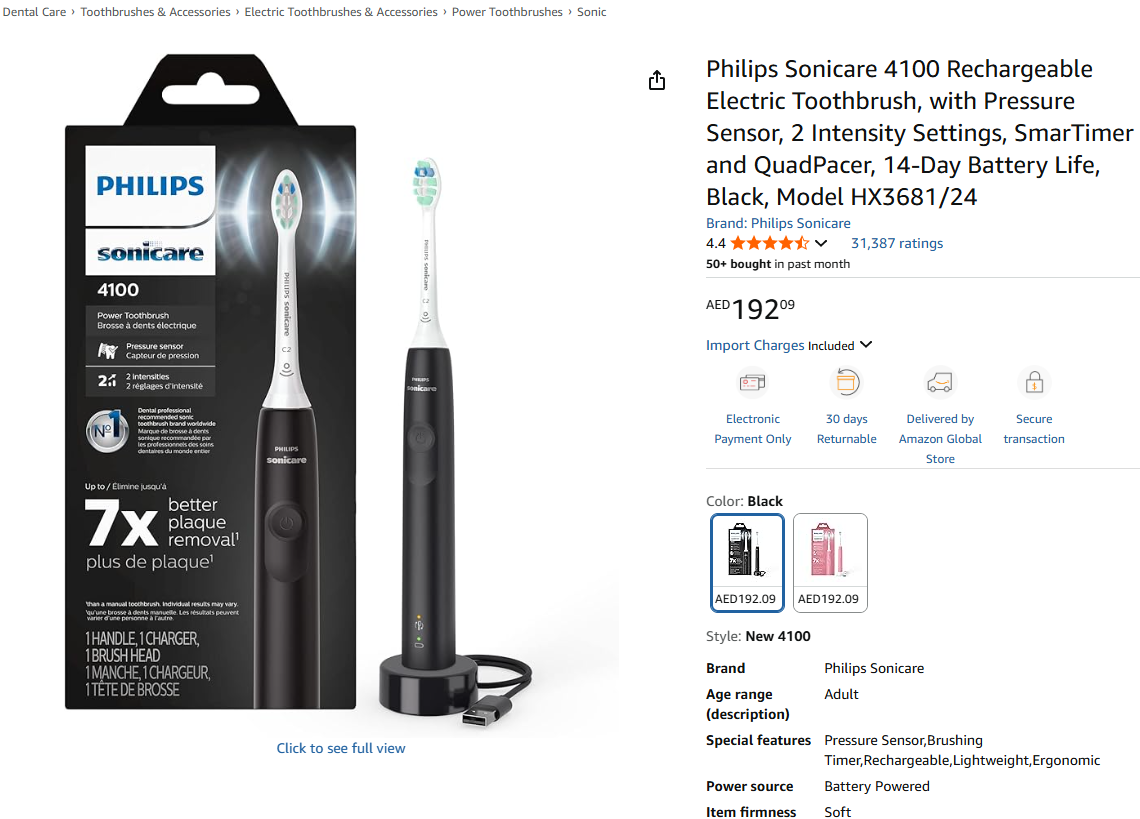This screenshot has height=819, width=1140.
Task: Expand the Import Charges Included chevron
Action: (866, 345)
